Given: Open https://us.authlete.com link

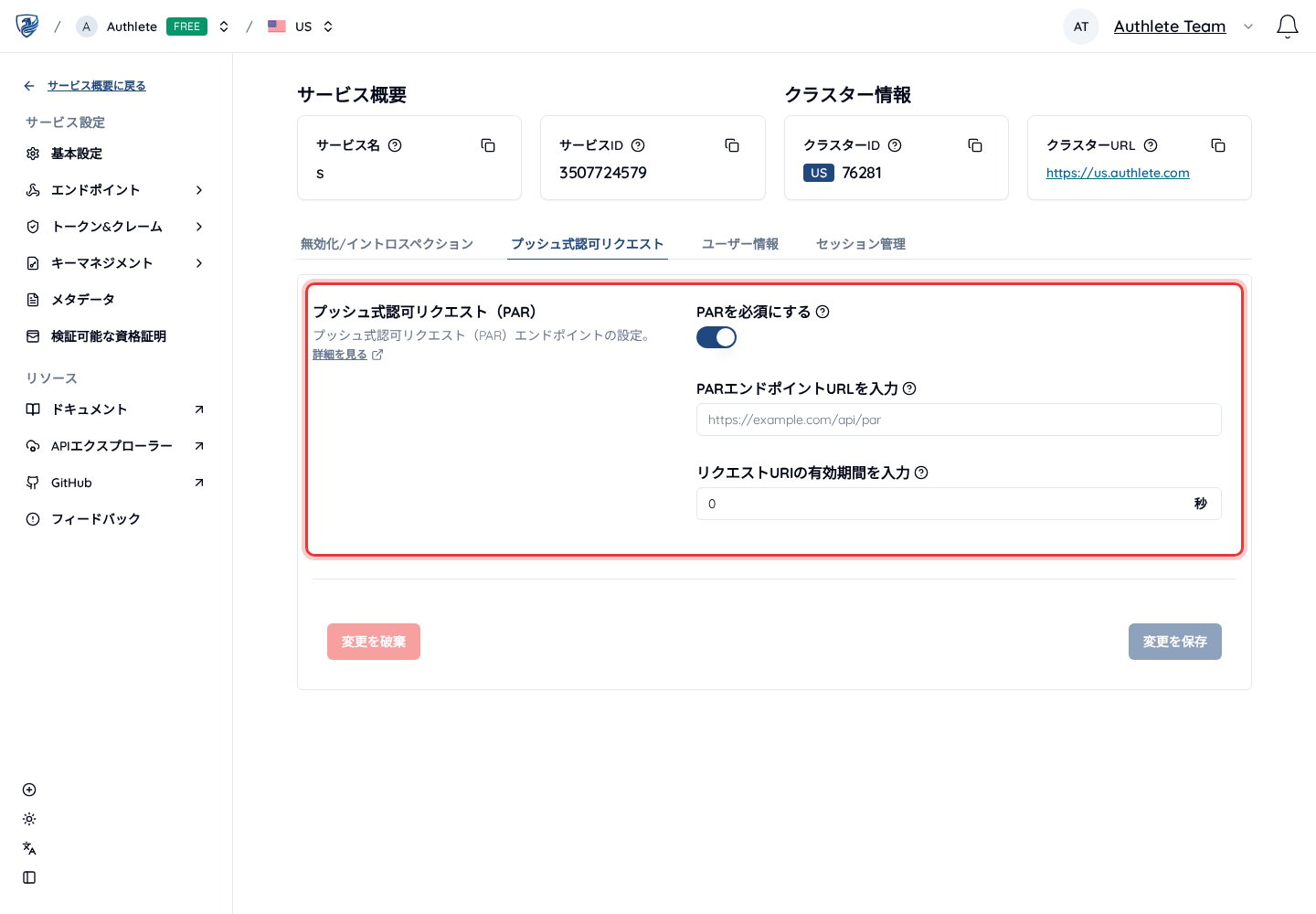Looking at the screenshot, I should pyautogui.click(x=1118, y=173).
